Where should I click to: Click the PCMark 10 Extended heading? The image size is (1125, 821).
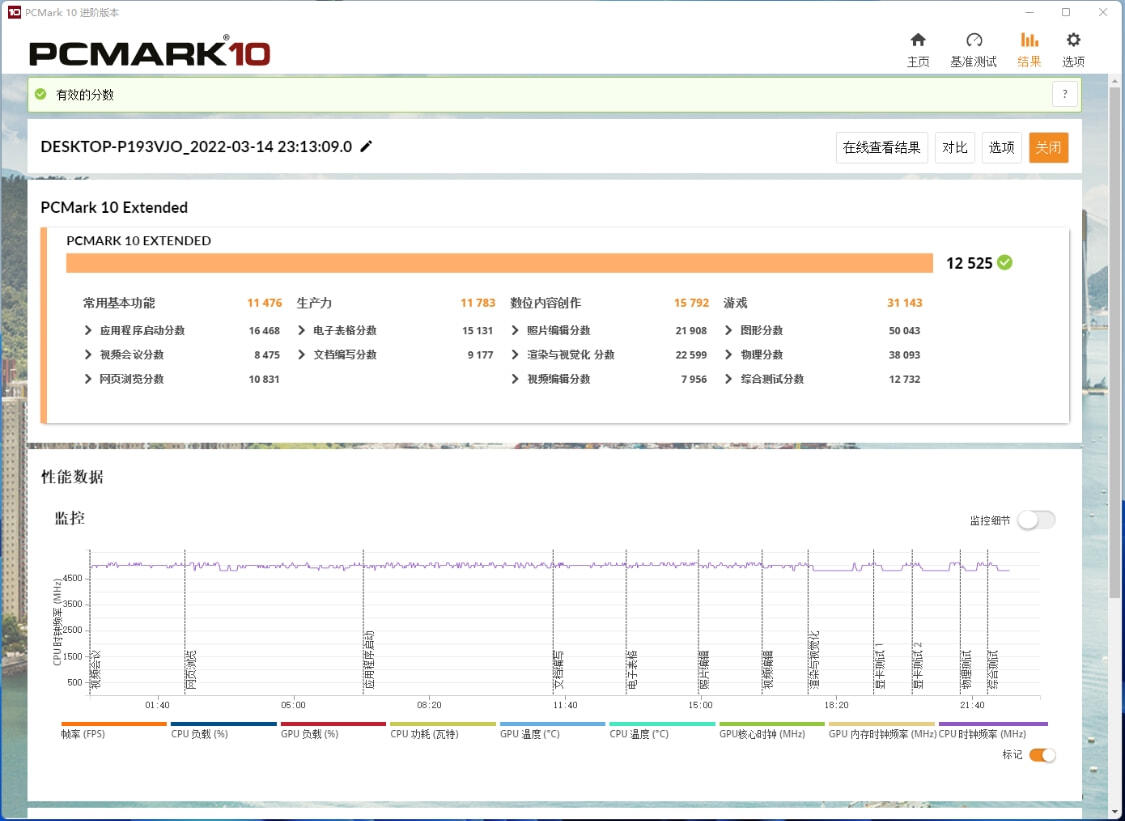coord(114,207)
